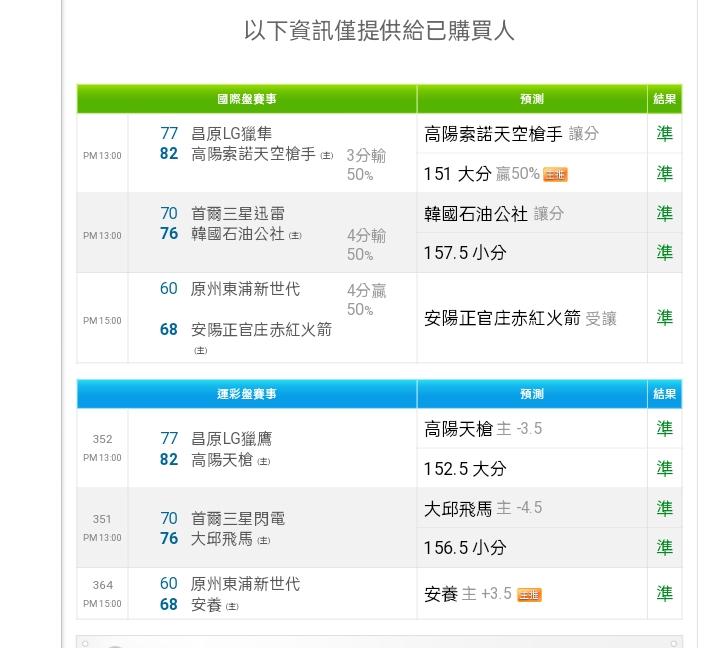
Task: Click prediction 高陽天槍 主 -3.5
Action: point(483,429)
